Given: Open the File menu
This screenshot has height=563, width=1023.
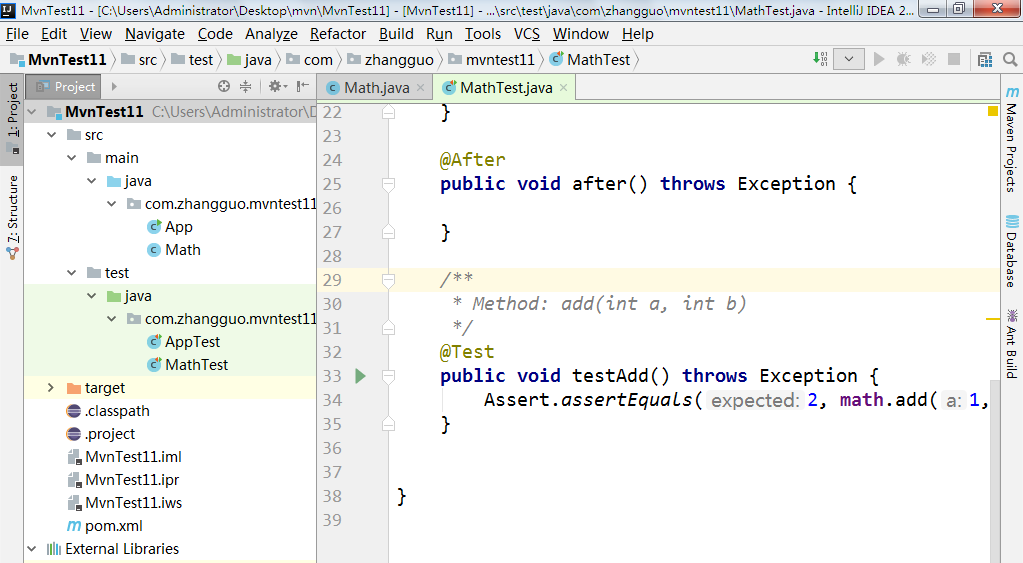Looking at the screenshot, I should click(17, 34).
